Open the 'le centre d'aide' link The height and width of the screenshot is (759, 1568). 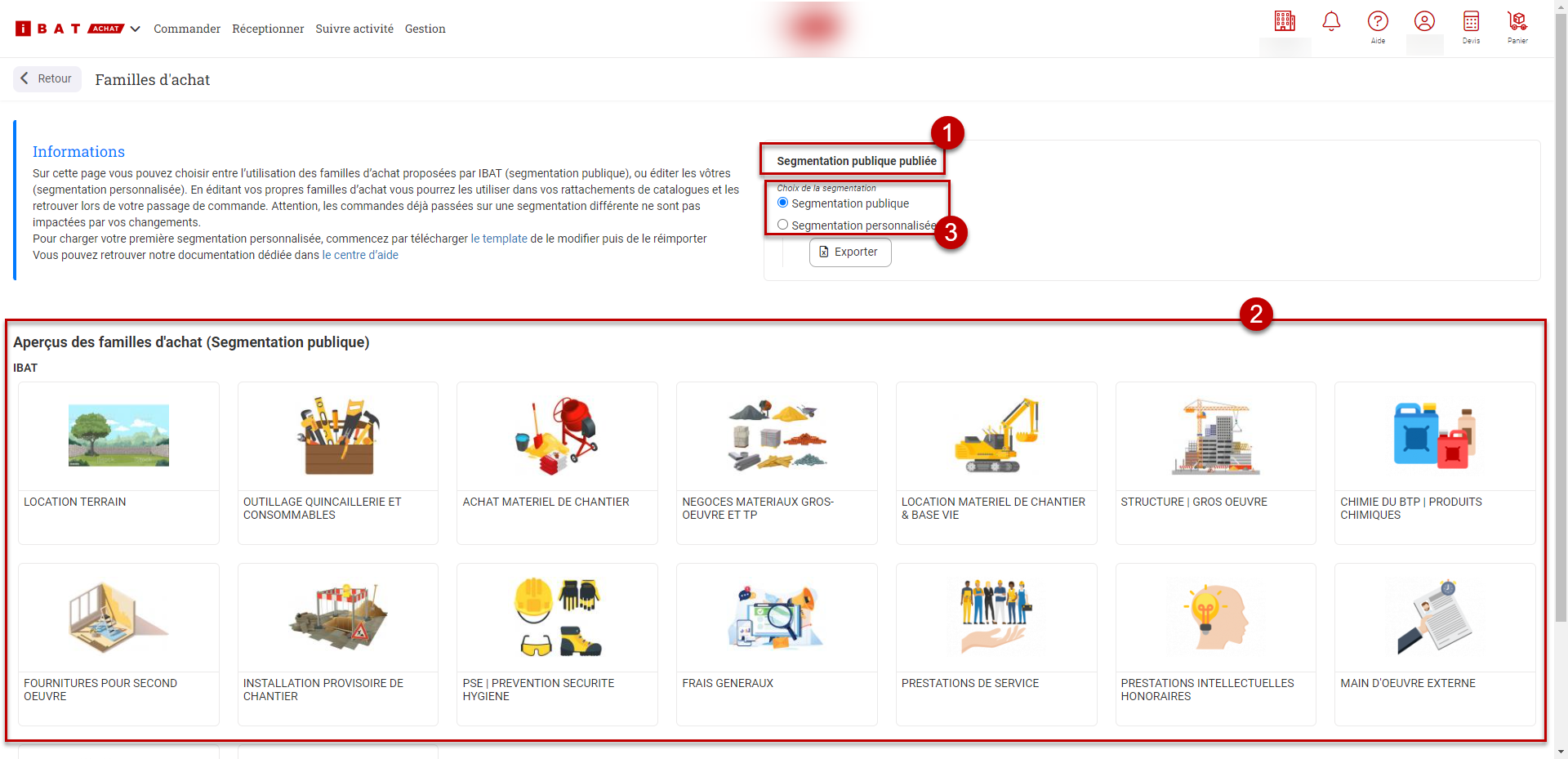tap(360, 255)
